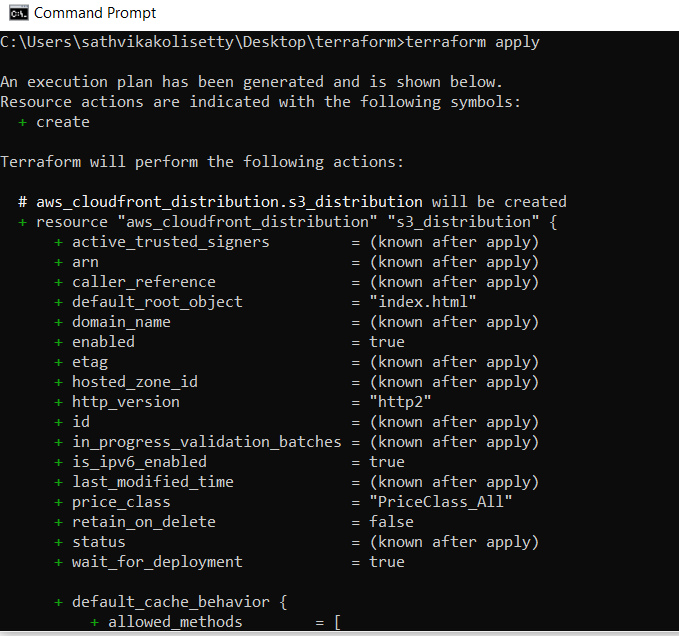Image resolution: width=679 pixels, height=636 pixels.
Task: Click the 'true' value of enabled
Action: pos(387,342)
